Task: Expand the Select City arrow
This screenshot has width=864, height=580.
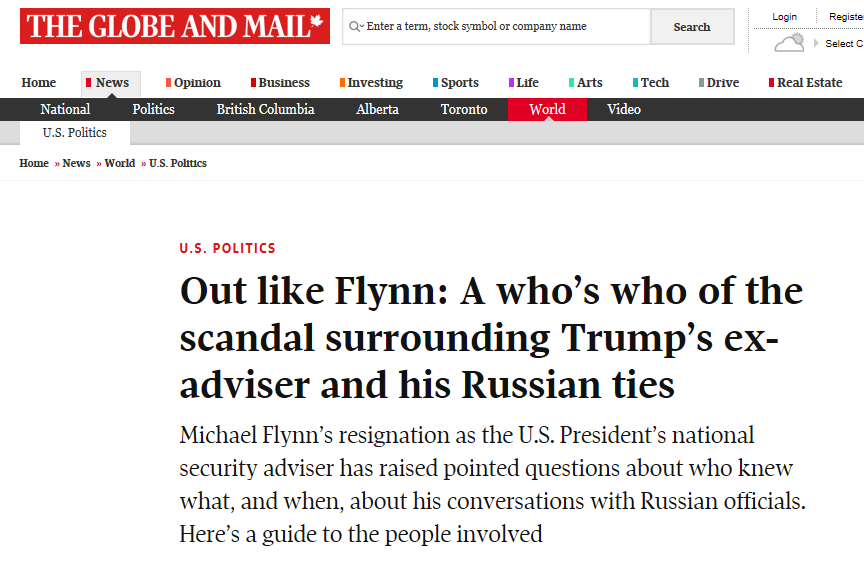Action: point(816,43)
